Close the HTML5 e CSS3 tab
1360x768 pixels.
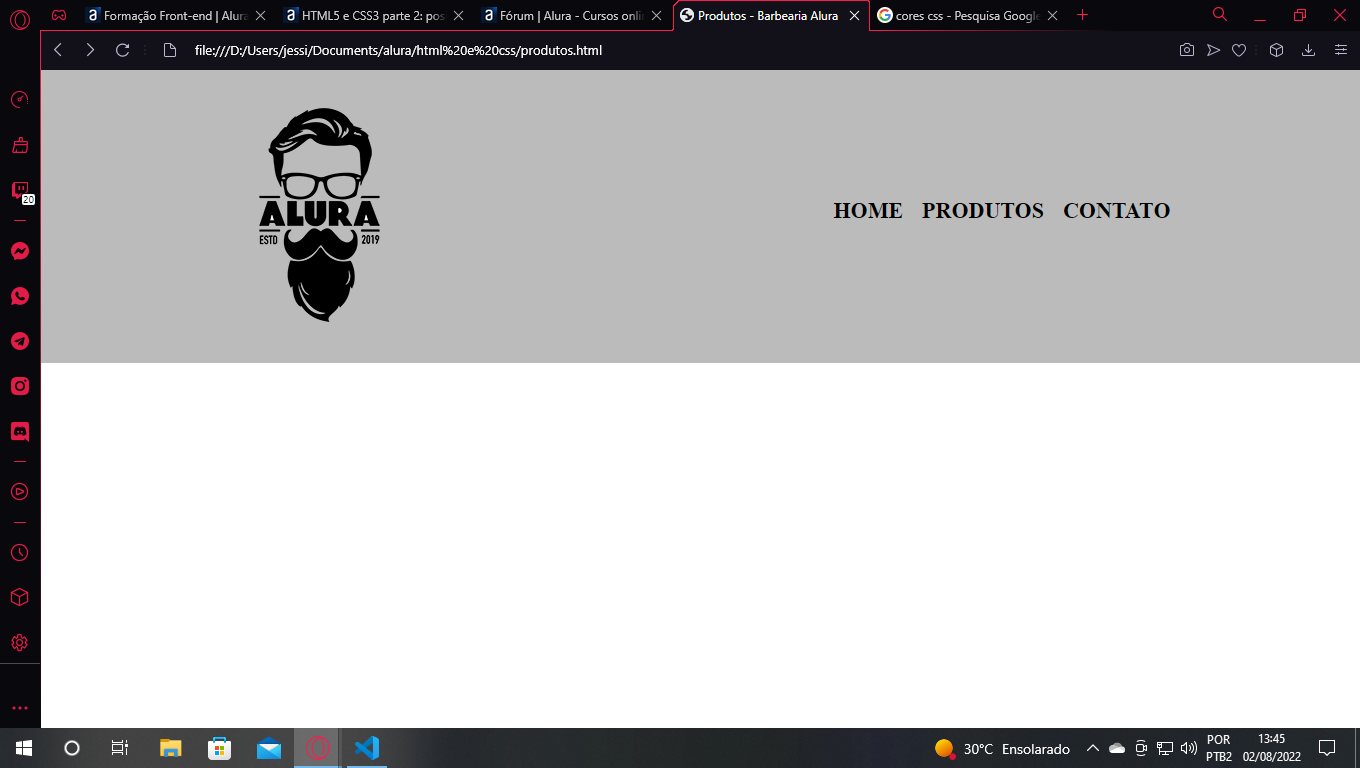coord(458,16)
